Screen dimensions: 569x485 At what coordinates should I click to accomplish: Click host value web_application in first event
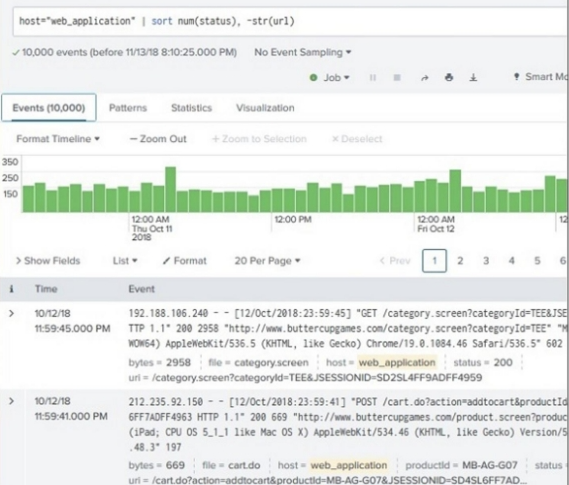397,363
